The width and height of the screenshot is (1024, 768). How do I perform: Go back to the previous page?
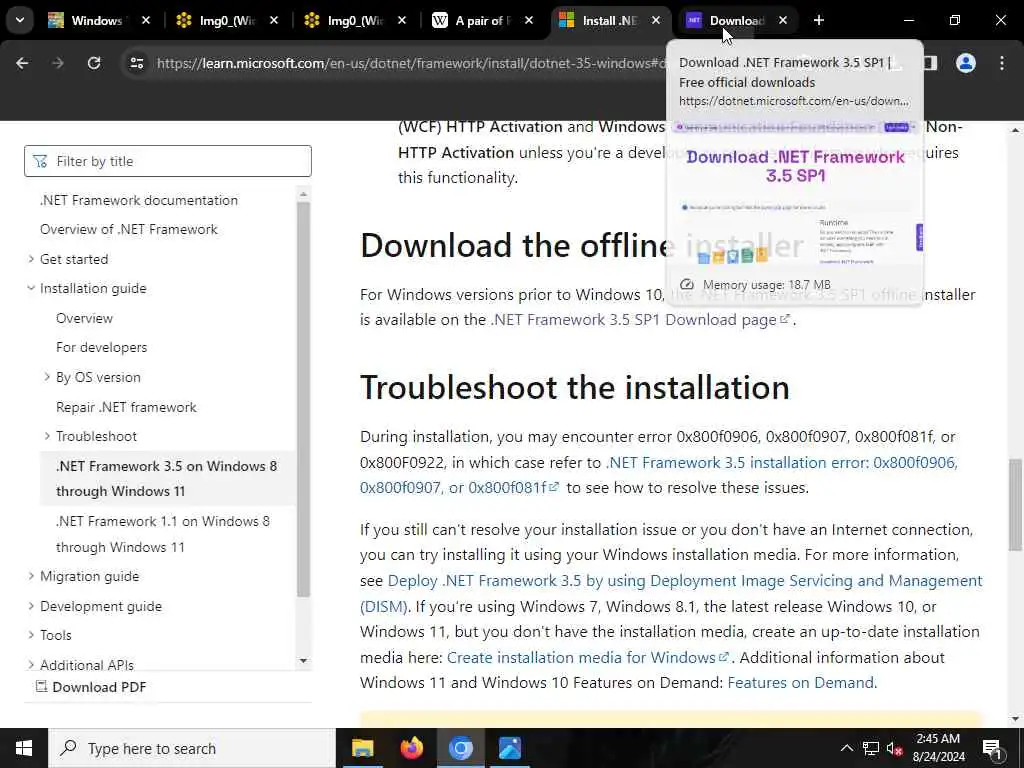22,63
